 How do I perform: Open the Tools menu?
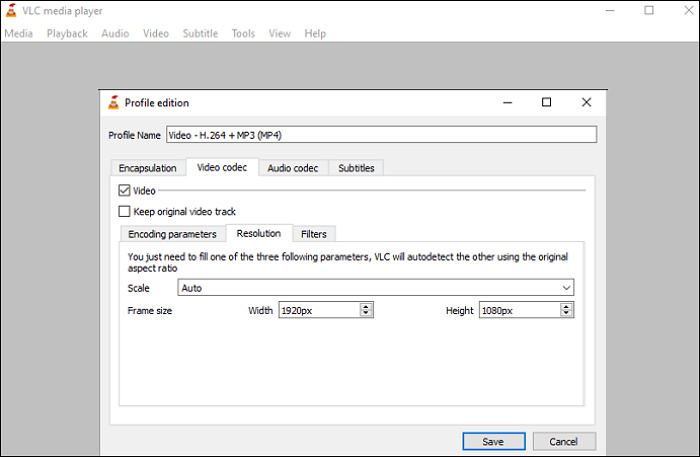point(243,33)
